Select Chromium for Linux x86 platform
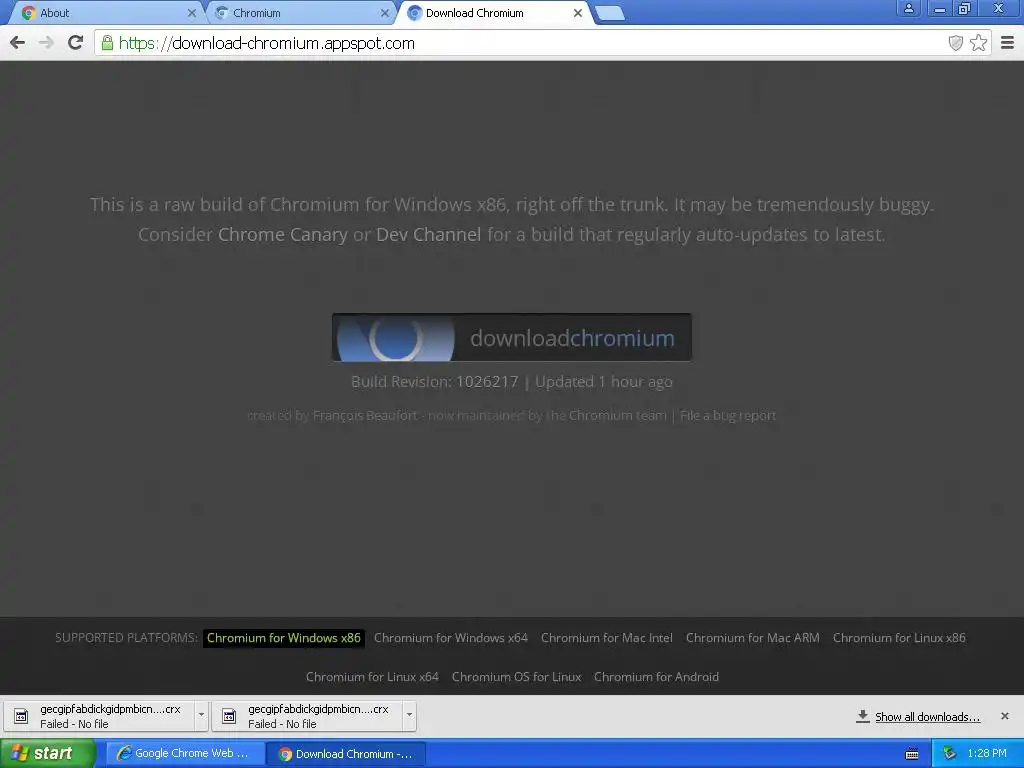This screenshot has width=1024, height=768. [x=899, y=638]
